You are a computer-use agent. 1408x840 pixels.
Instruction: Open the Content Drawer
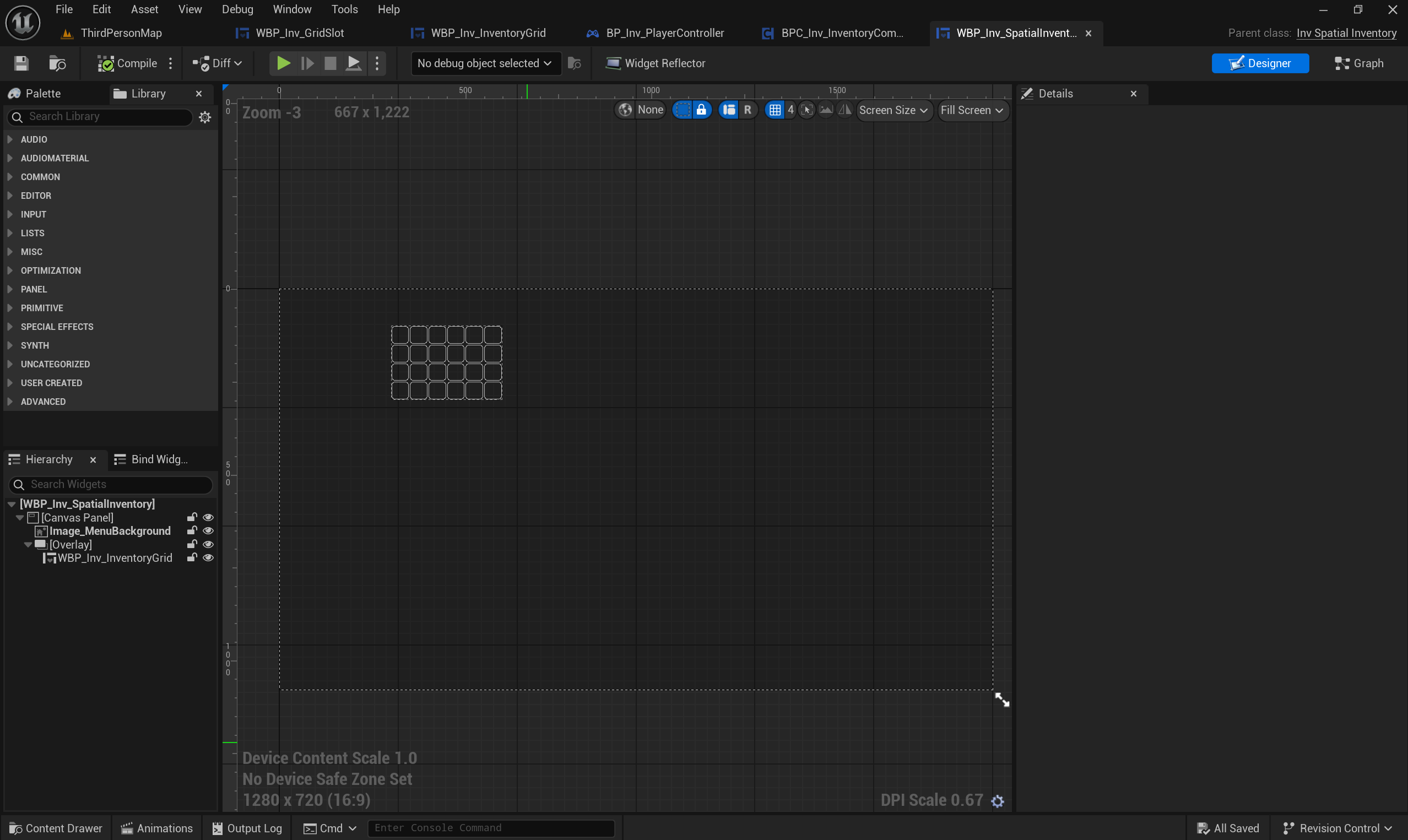(56, 828)
